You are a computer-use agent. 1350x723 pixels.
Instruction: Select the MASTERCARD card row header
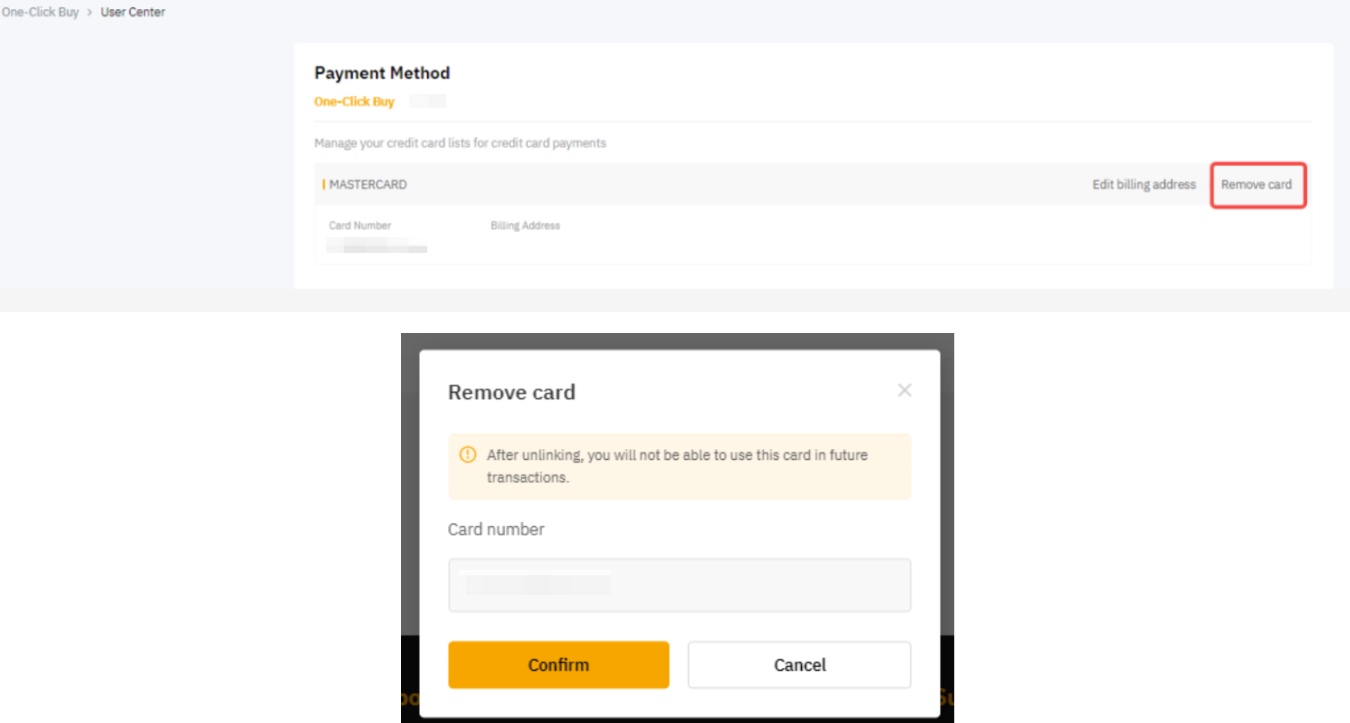click(x=368, y=184)
